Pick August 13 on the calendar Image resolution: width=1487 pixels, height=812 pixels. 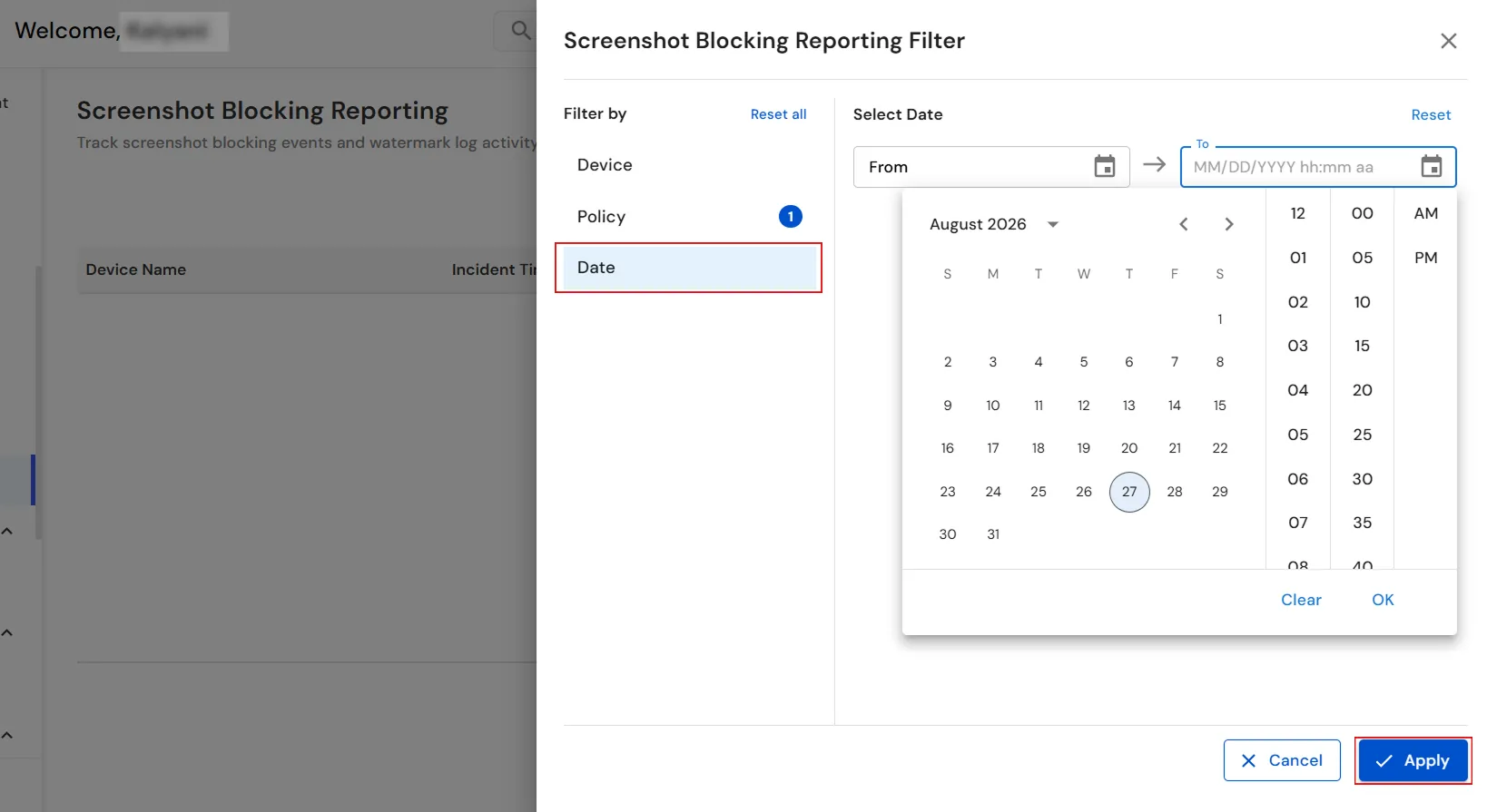[1129, 406]
